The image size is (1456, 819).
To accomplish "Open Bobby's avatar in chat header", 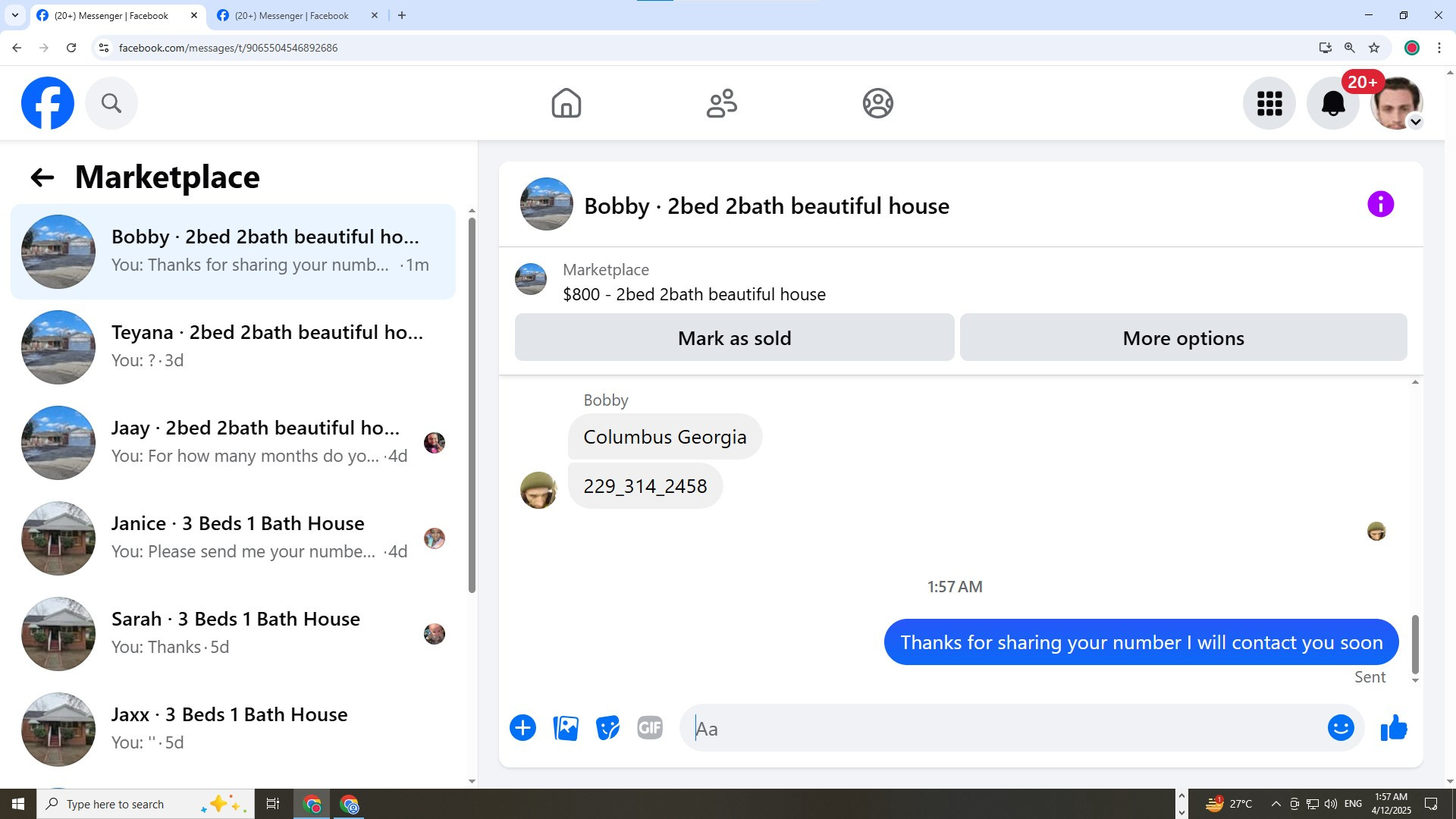I will [x=546, y=204].
